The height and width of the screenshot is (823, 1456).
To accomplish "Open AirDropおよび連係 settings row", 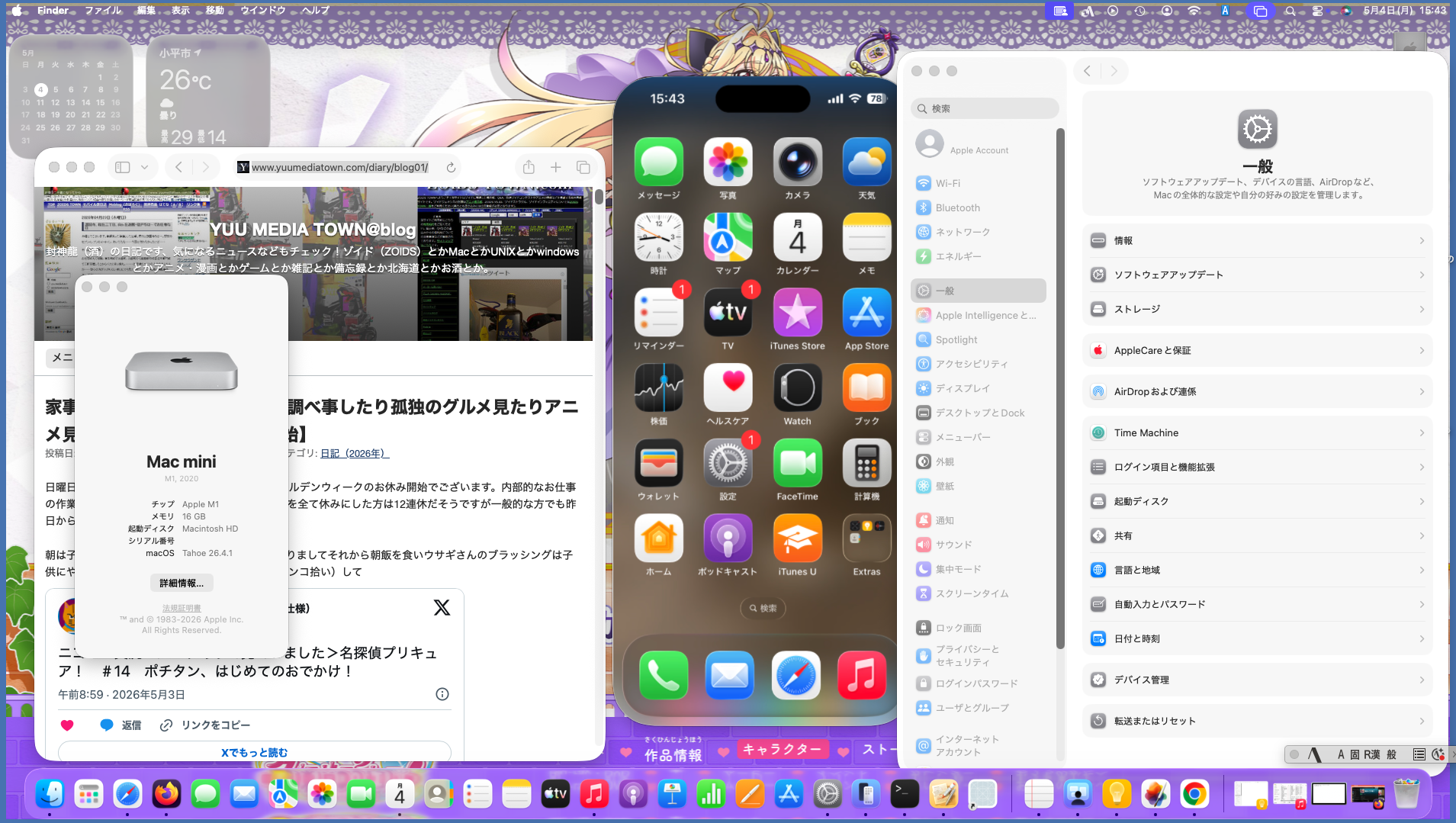I will [x=1257, y=391].
